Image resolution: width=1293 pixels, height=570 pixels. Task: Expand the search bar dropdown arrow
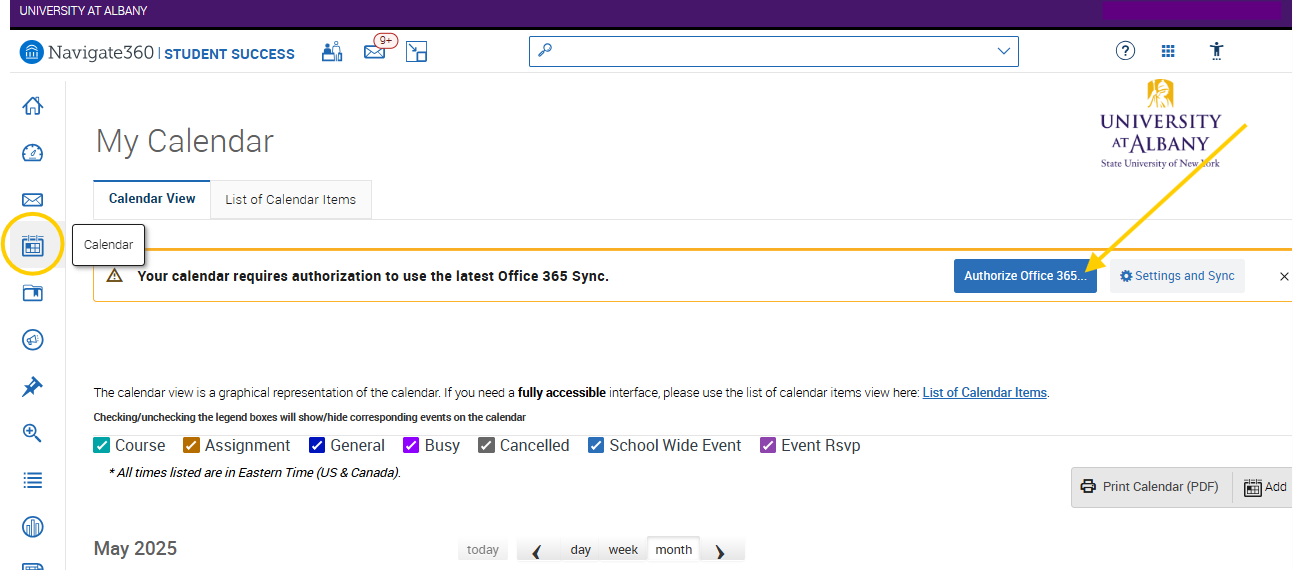click(x=1004, y=52)
